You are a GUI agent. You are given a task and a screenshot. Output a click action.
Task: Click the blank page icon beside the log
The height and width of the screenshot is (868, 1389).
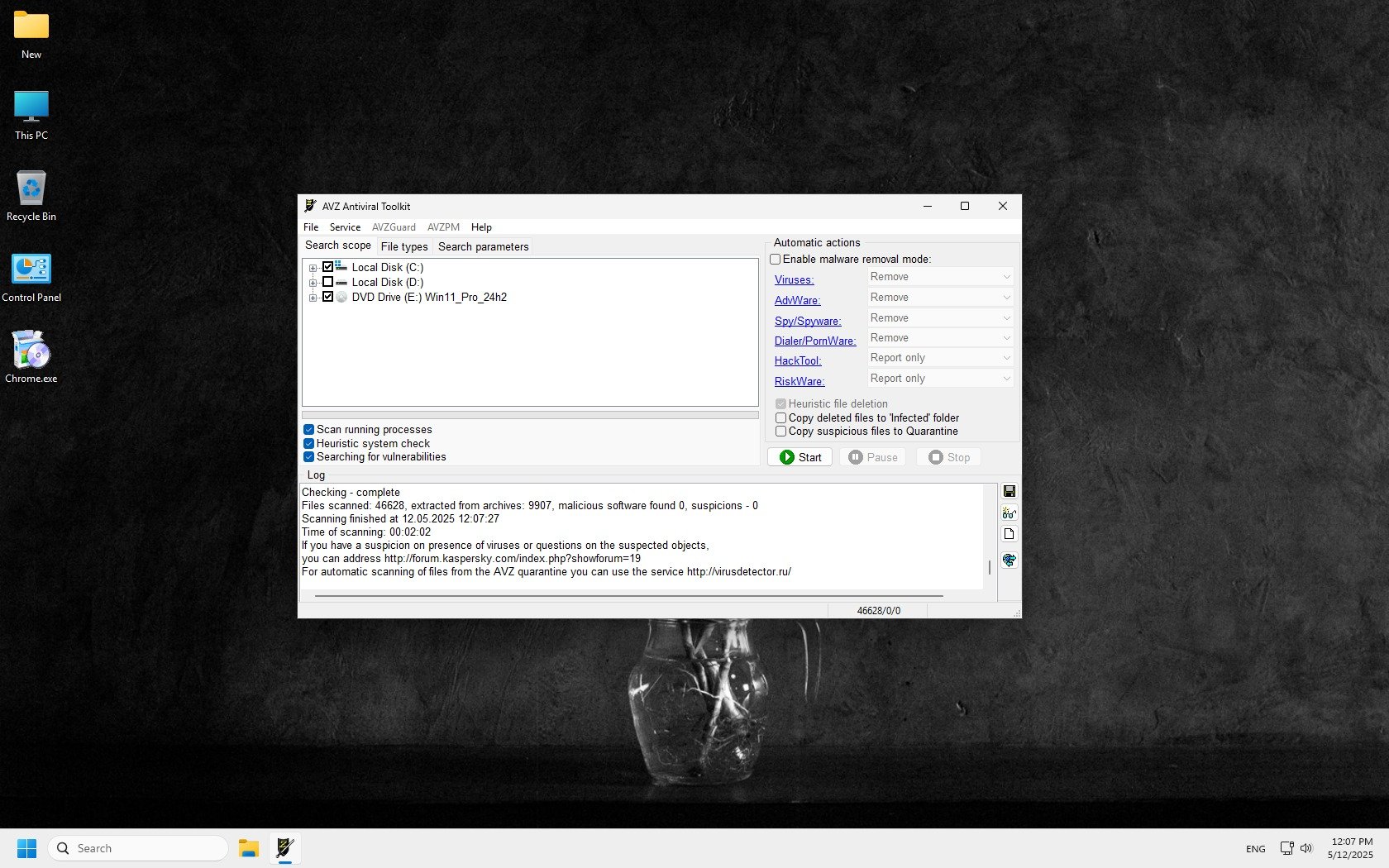(x=1009, y=534)
